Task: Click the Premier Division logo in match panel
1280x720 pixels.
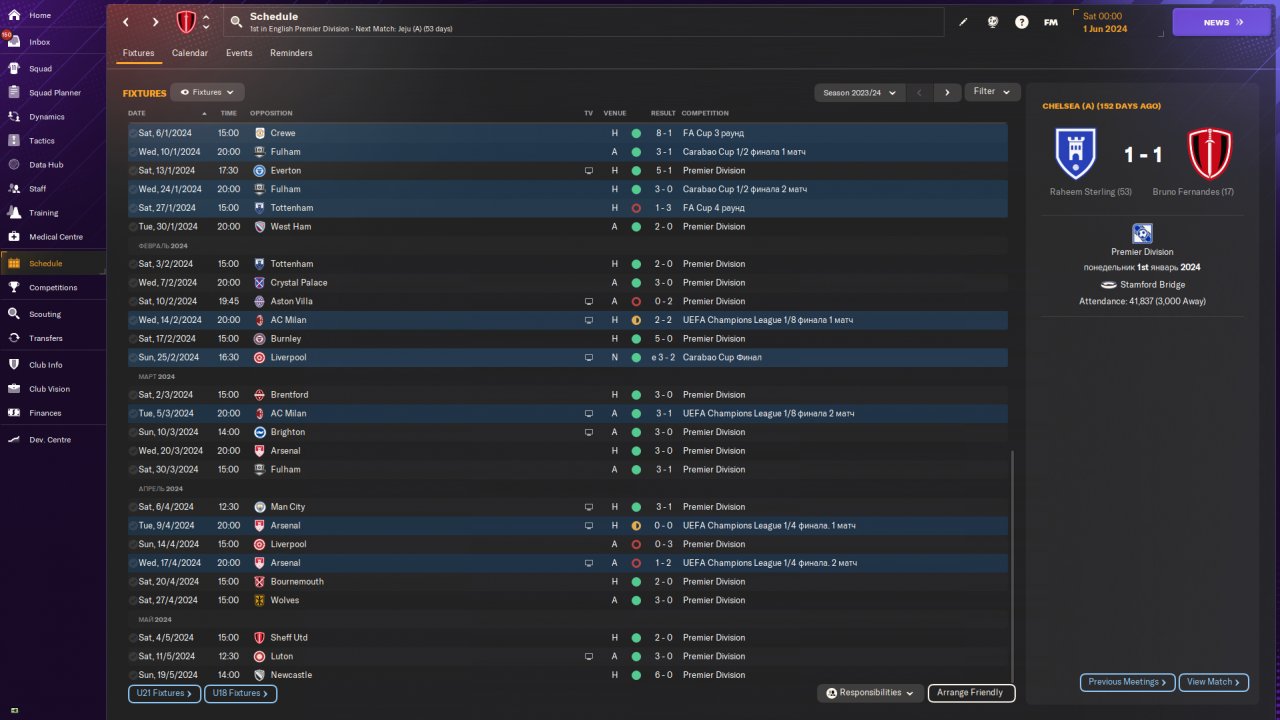Action: click(x=1142, y=234)
